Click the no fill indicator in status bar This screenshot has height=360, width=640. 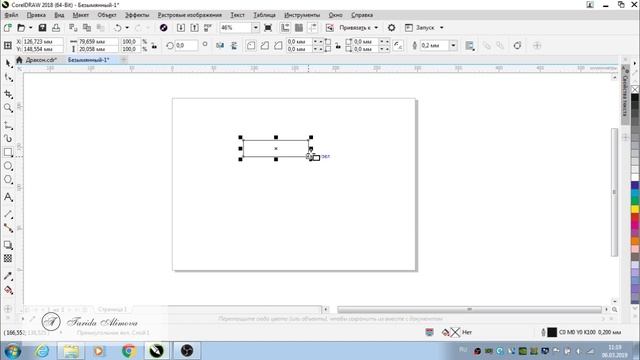tap(455, 333)
